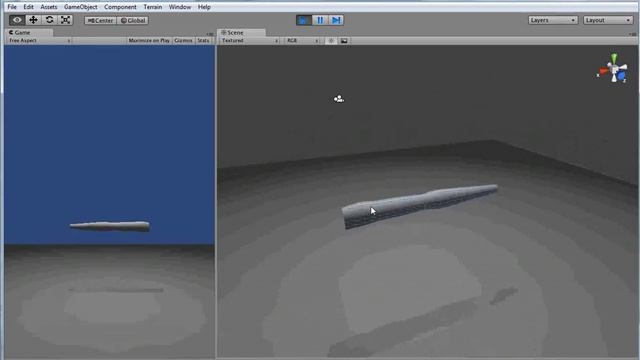Select the Rotate tool
640x360 pixels.
tap(49, 20)
